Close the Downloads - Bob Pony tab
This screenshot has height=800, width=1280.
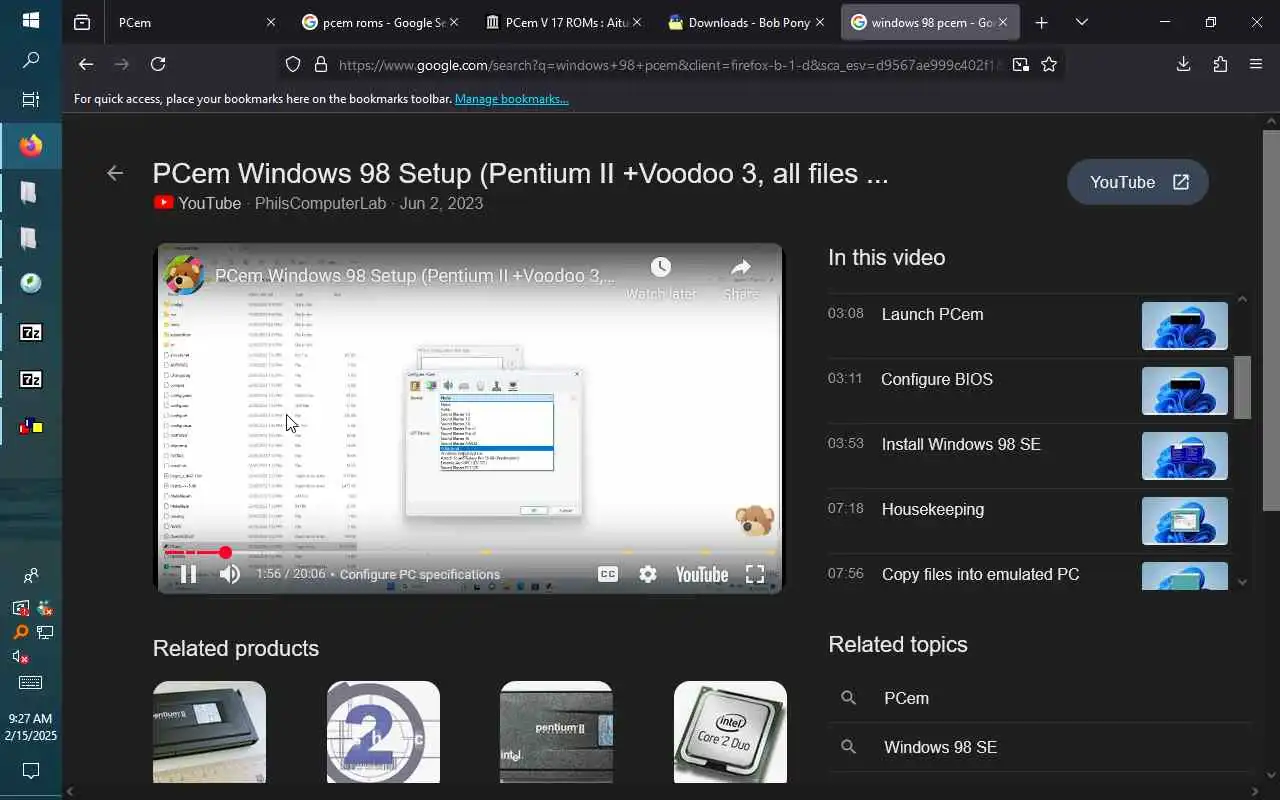[x=820, y=22]
